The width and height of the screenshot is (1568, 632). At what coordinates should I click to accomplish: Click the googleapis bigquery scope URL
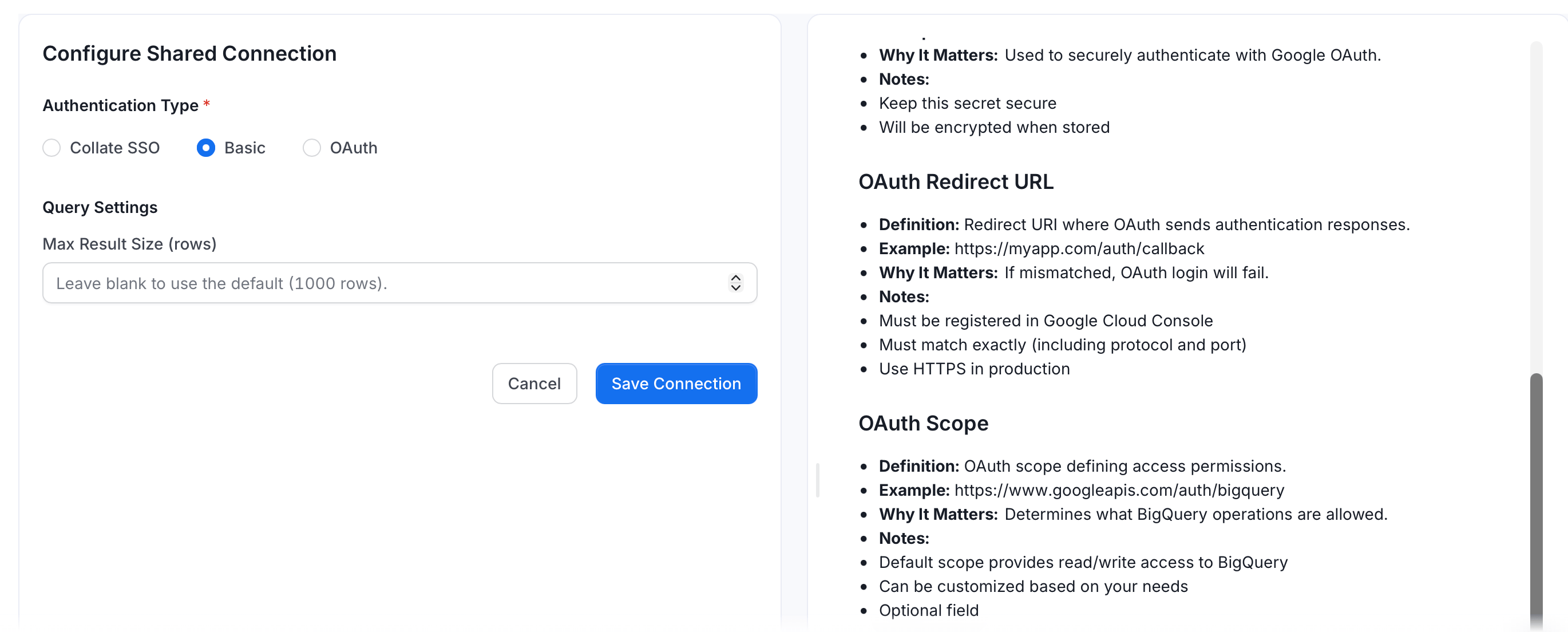(x=1119, y=491)
